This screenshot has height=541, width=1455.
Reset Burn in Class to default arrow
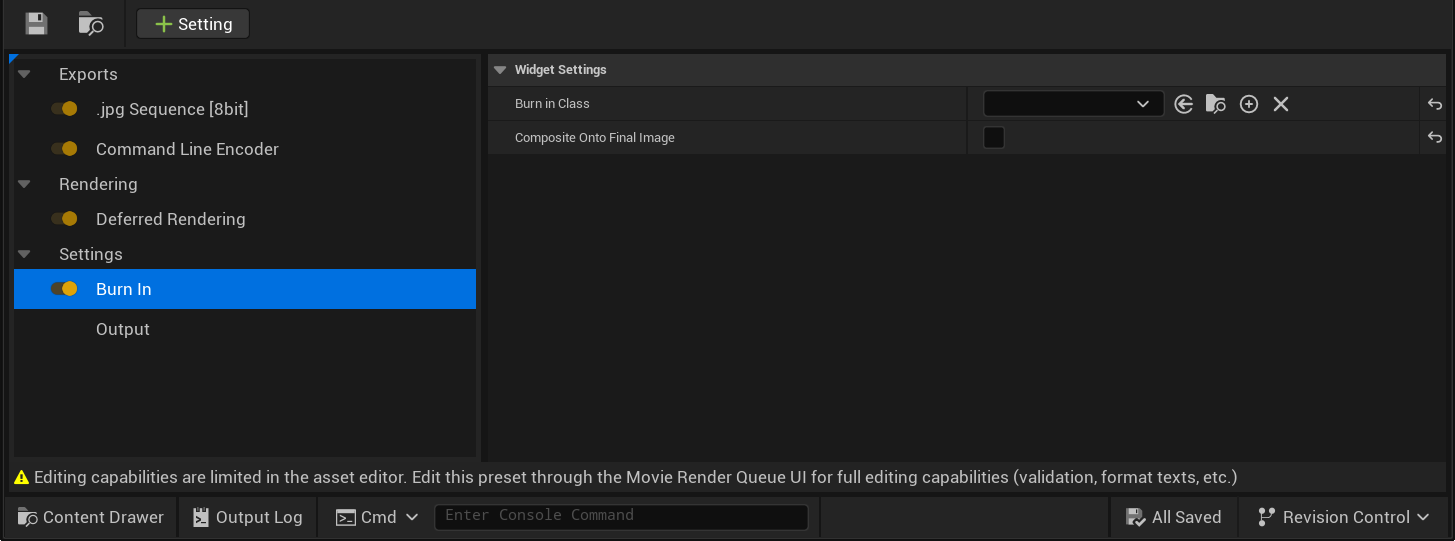point(1434,104)
